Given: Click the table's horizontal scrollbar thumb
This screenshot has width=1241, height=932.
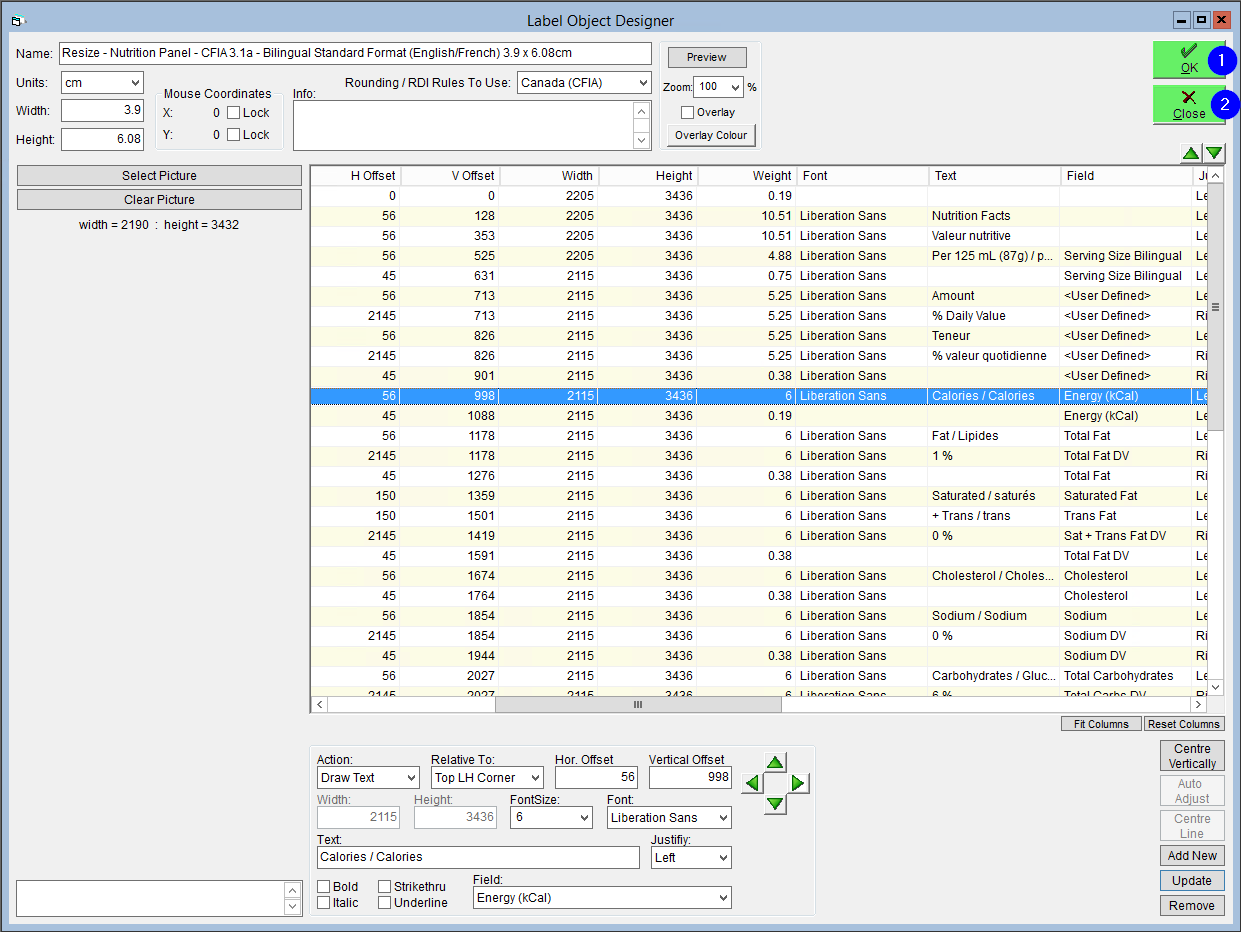Looking at the screenshot, I should coord(638,705).
